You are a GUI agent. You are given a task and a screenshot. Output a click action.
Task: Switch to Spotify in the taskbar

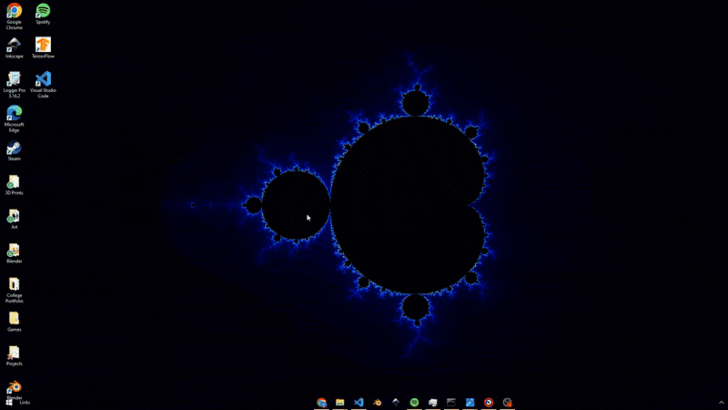point(414,402)
